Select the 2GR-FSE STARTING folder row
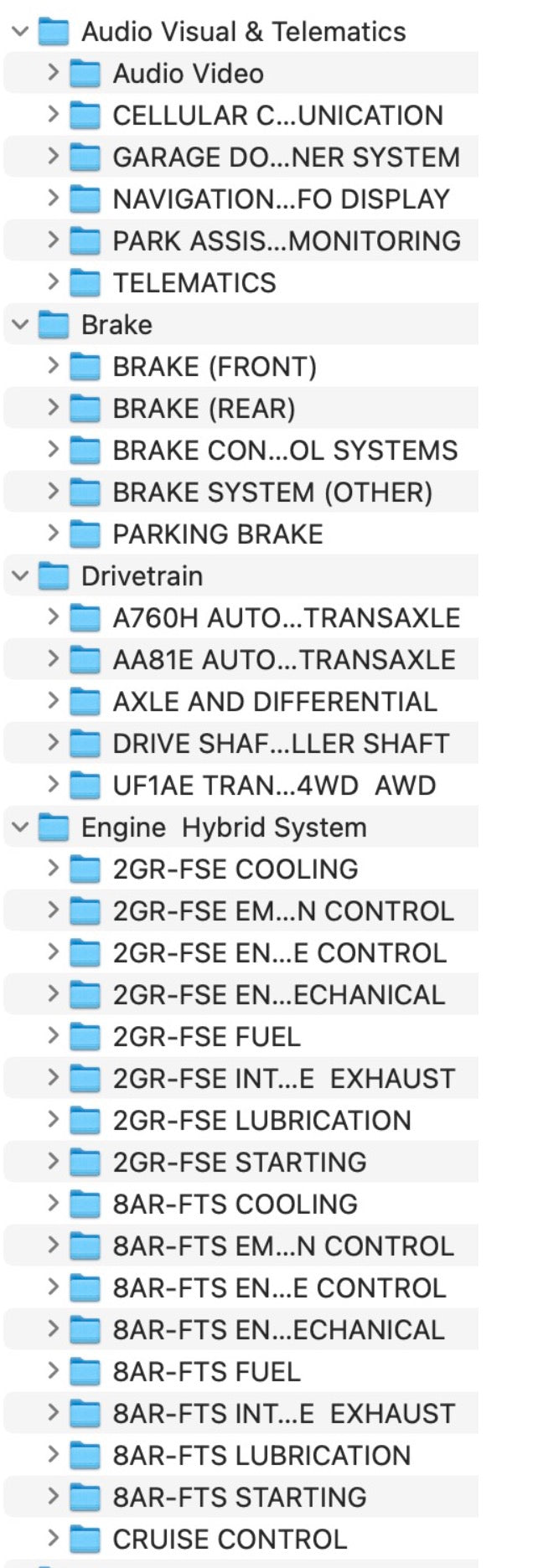The width and height of the screenshot is (533, 1568). (241, 1163)
